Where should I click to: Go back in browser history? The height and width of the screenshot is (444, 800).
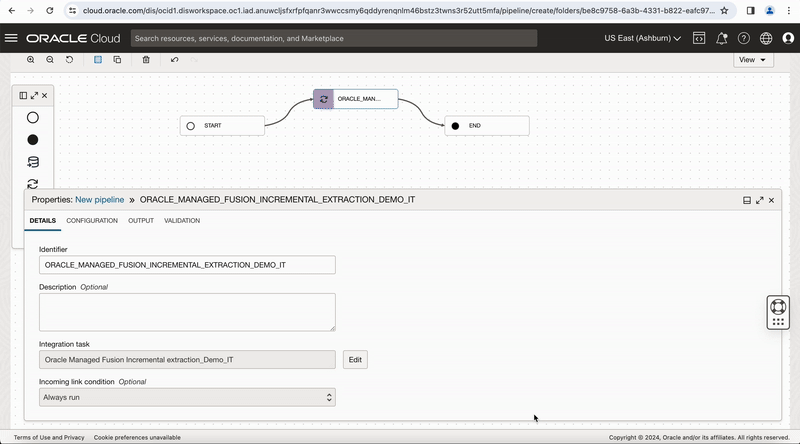12,10
